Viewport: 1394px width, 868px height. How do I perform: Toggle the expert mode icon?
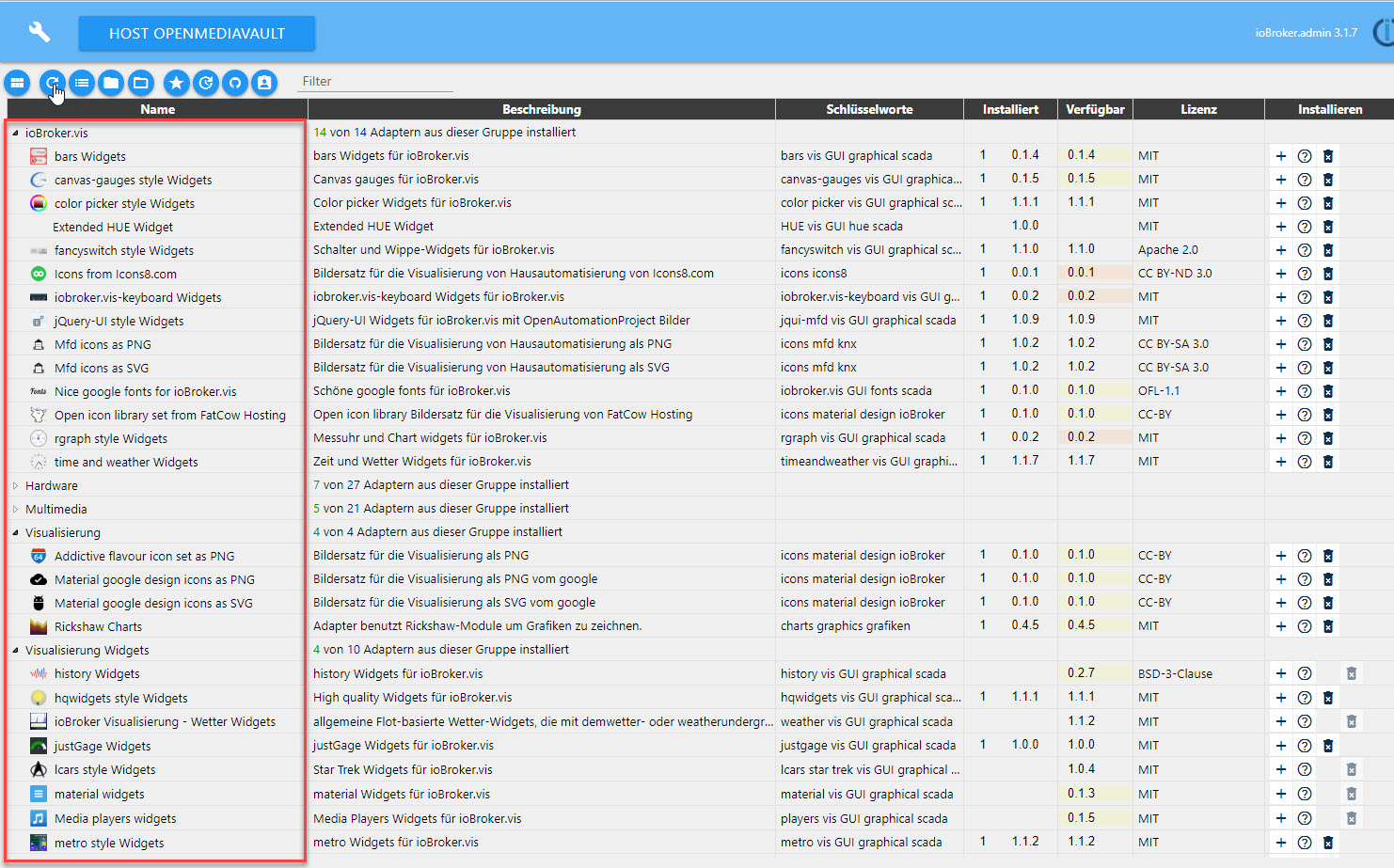pyautogui.click(x=264, y=83)
